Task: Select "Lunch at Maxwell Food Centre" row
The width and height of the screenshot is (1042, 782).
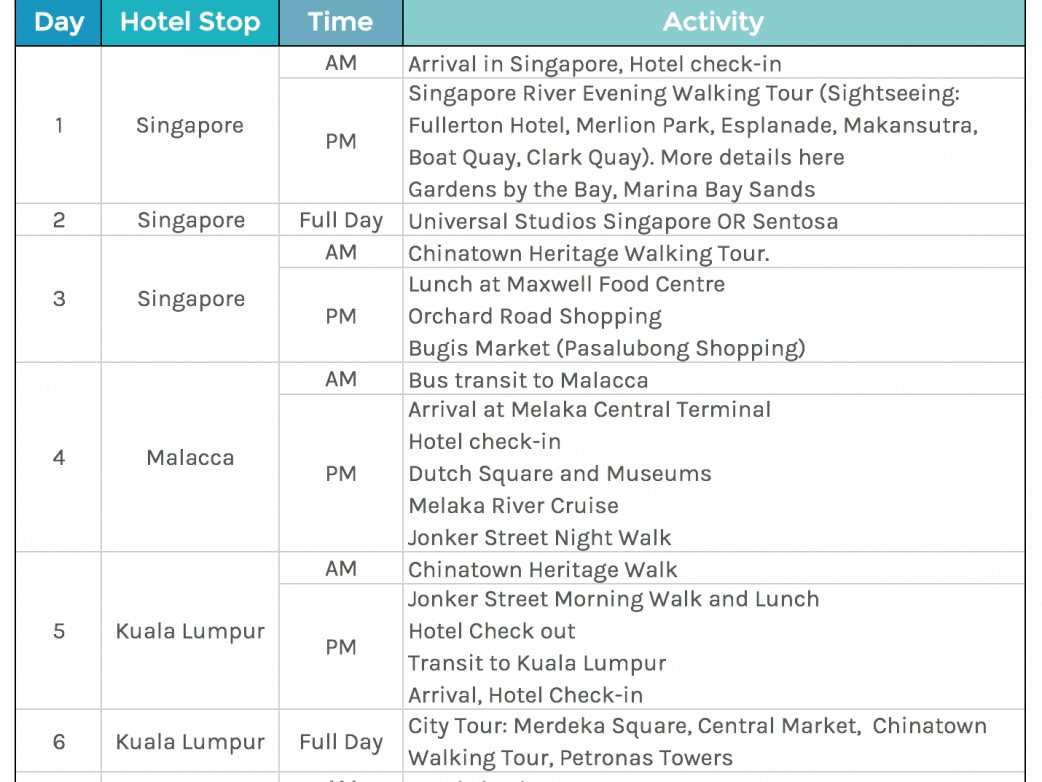Action: point(567,284)
